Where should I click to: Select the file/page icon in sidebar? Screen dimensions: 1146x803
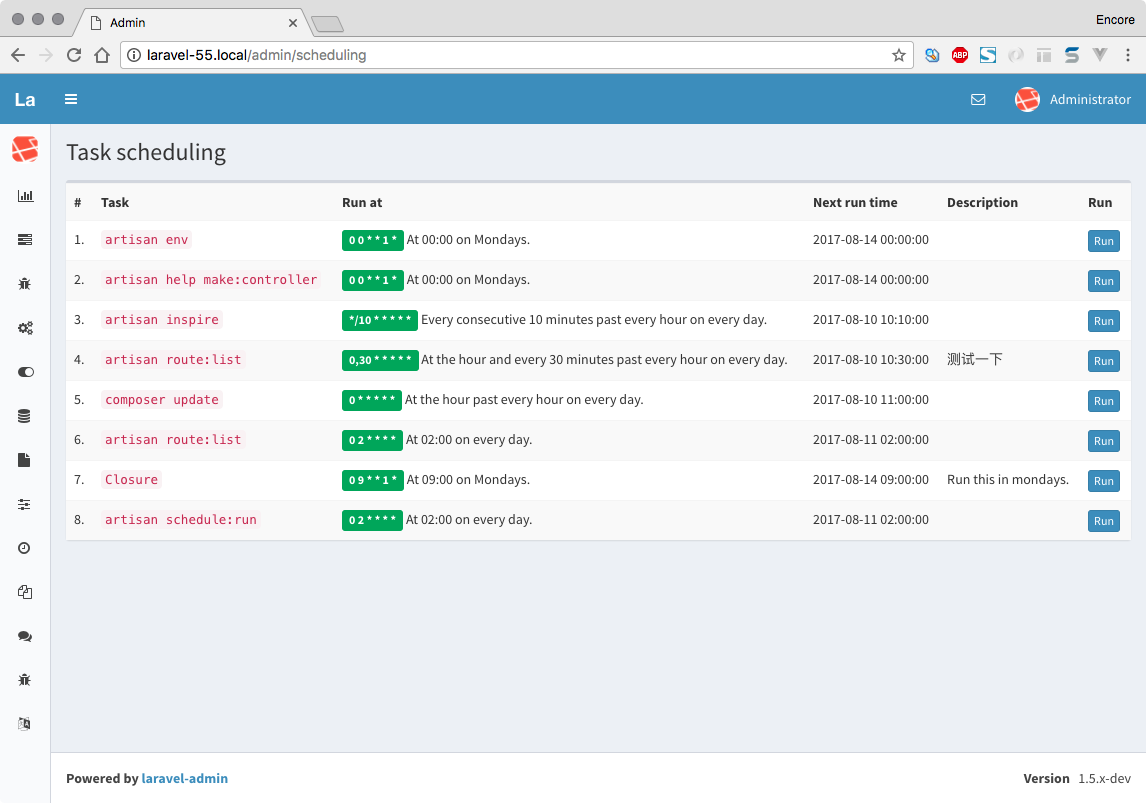click(25, 460)
